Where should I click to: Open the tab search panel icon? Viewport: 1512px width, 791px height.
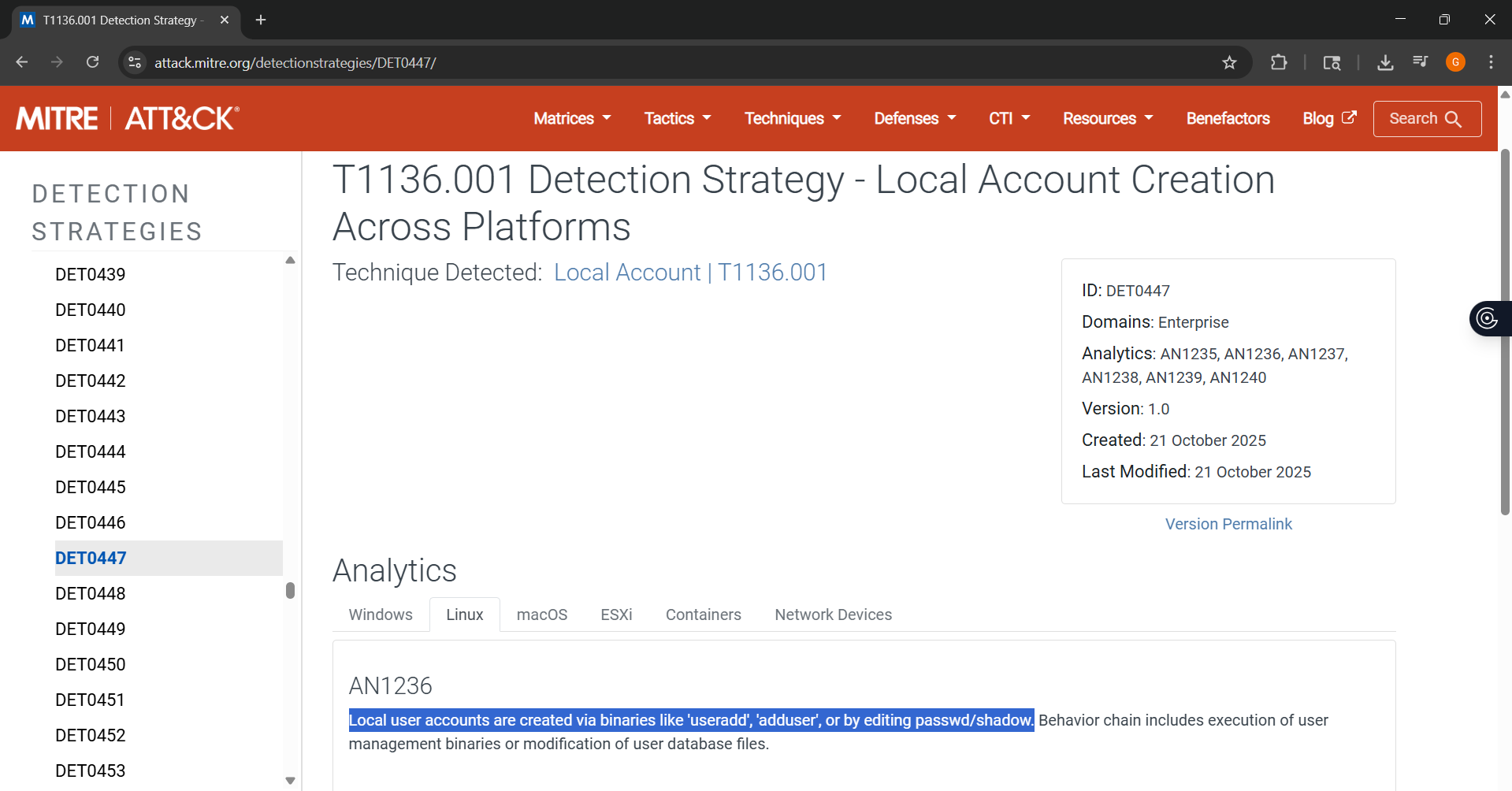point(1332,62)
